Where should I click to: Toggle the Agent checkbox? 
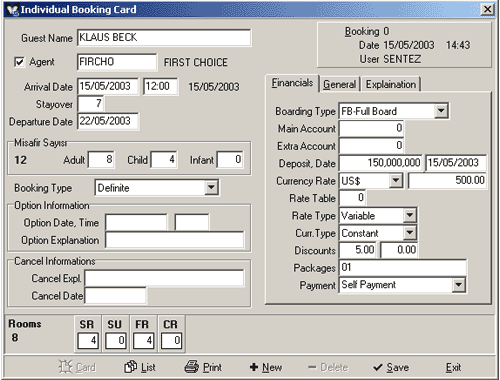pyautogui.click(x=19, y=62)
